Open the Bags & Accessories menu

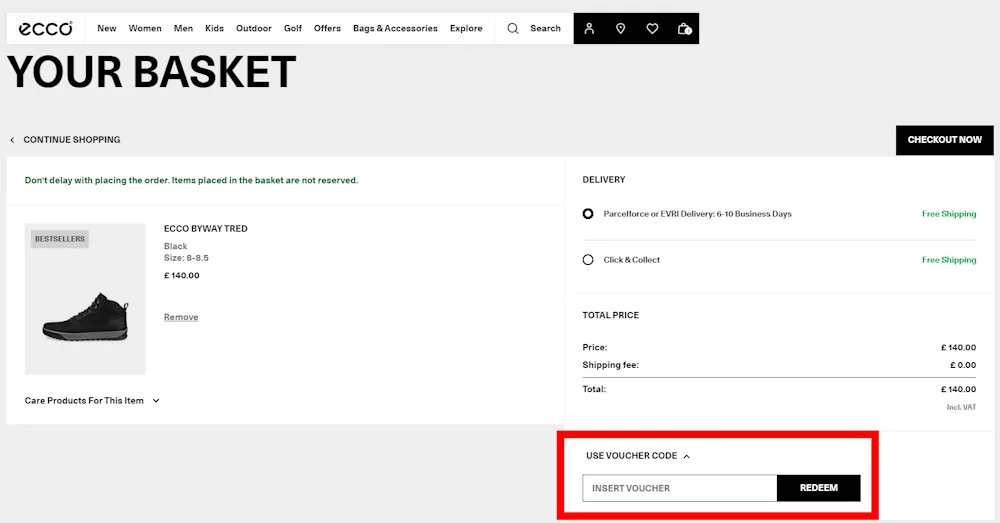coord(395,28)
